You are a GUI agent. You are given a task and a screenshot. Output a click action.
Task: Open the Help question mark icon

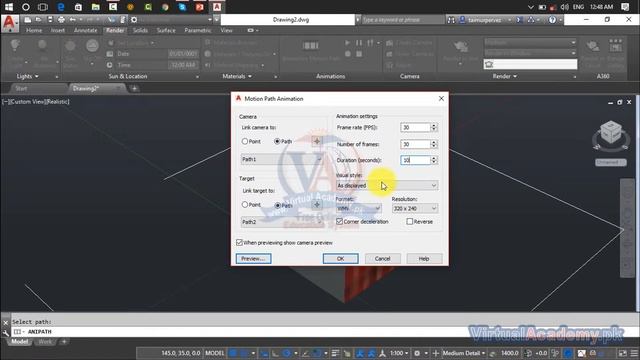[x=552, y=20]
